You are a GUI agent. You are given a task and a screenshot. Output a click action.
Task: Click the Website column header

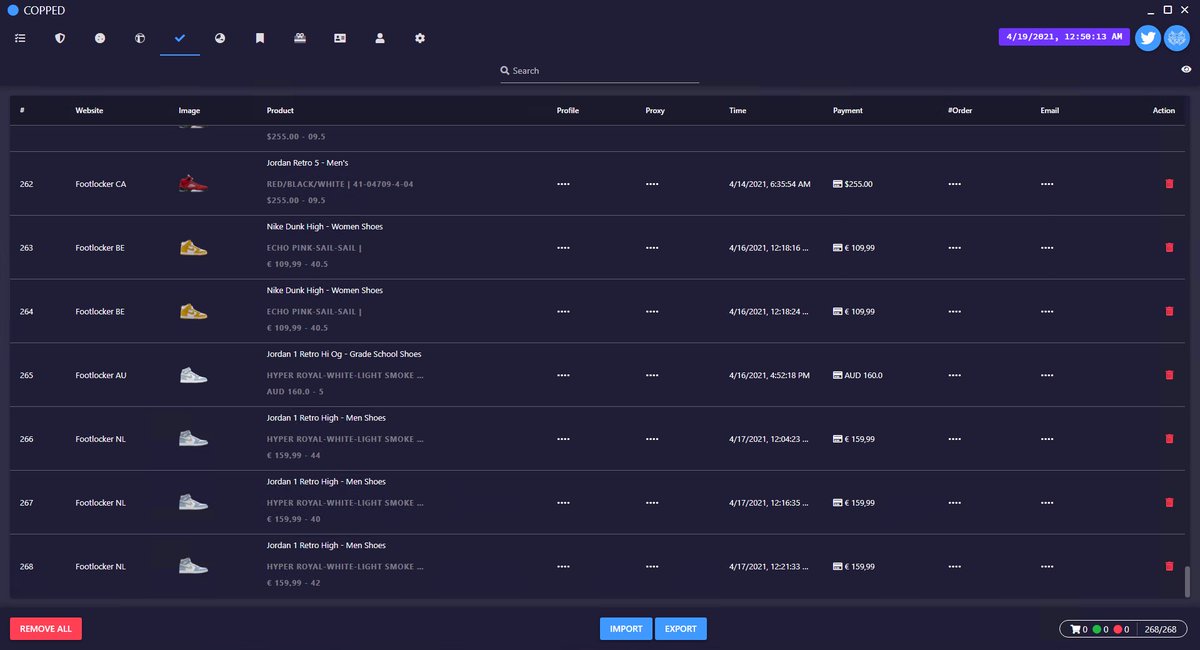(x=89, y=110)
